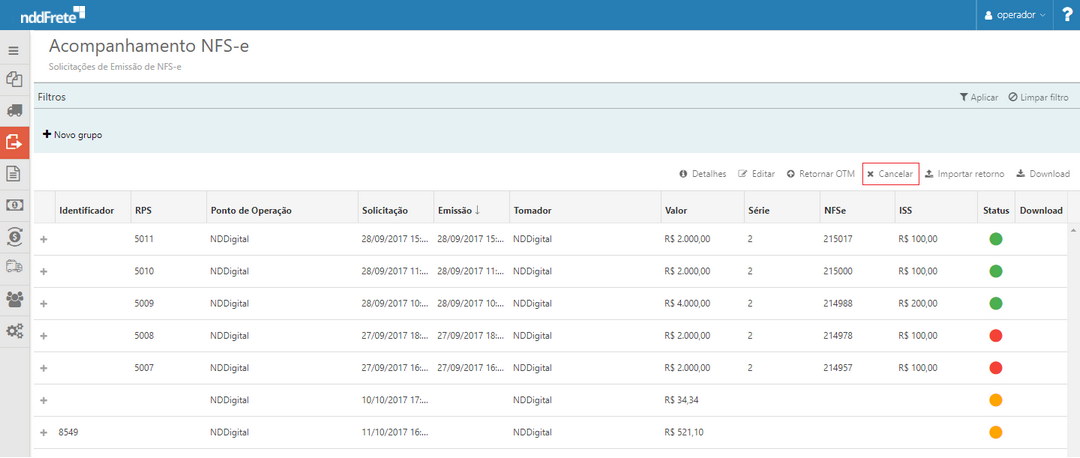Click Importar retorno in the toolbar
This screenshot has width=1080, height=458.
pyautogui.click(x=964, y=174)
